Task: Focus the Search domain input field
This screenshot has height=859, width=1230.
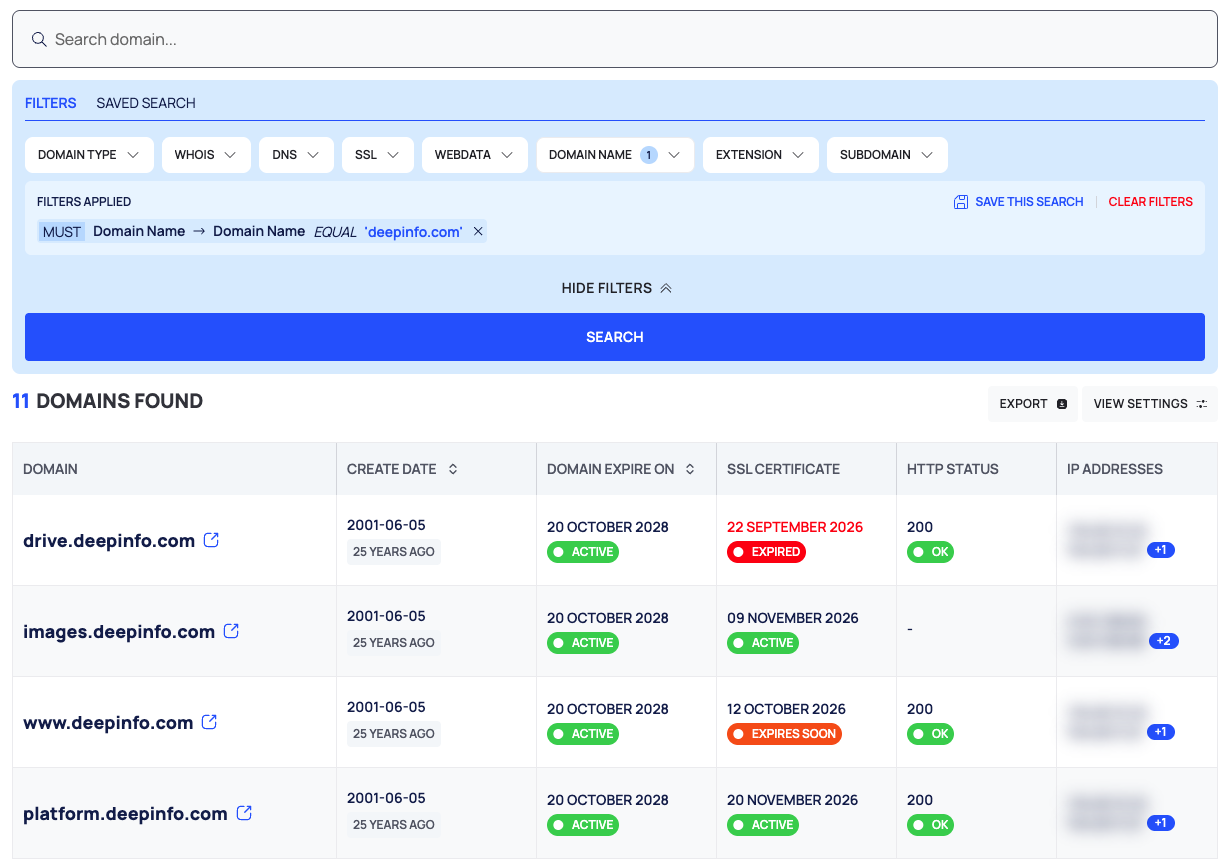Action: [x=614, y=40]
